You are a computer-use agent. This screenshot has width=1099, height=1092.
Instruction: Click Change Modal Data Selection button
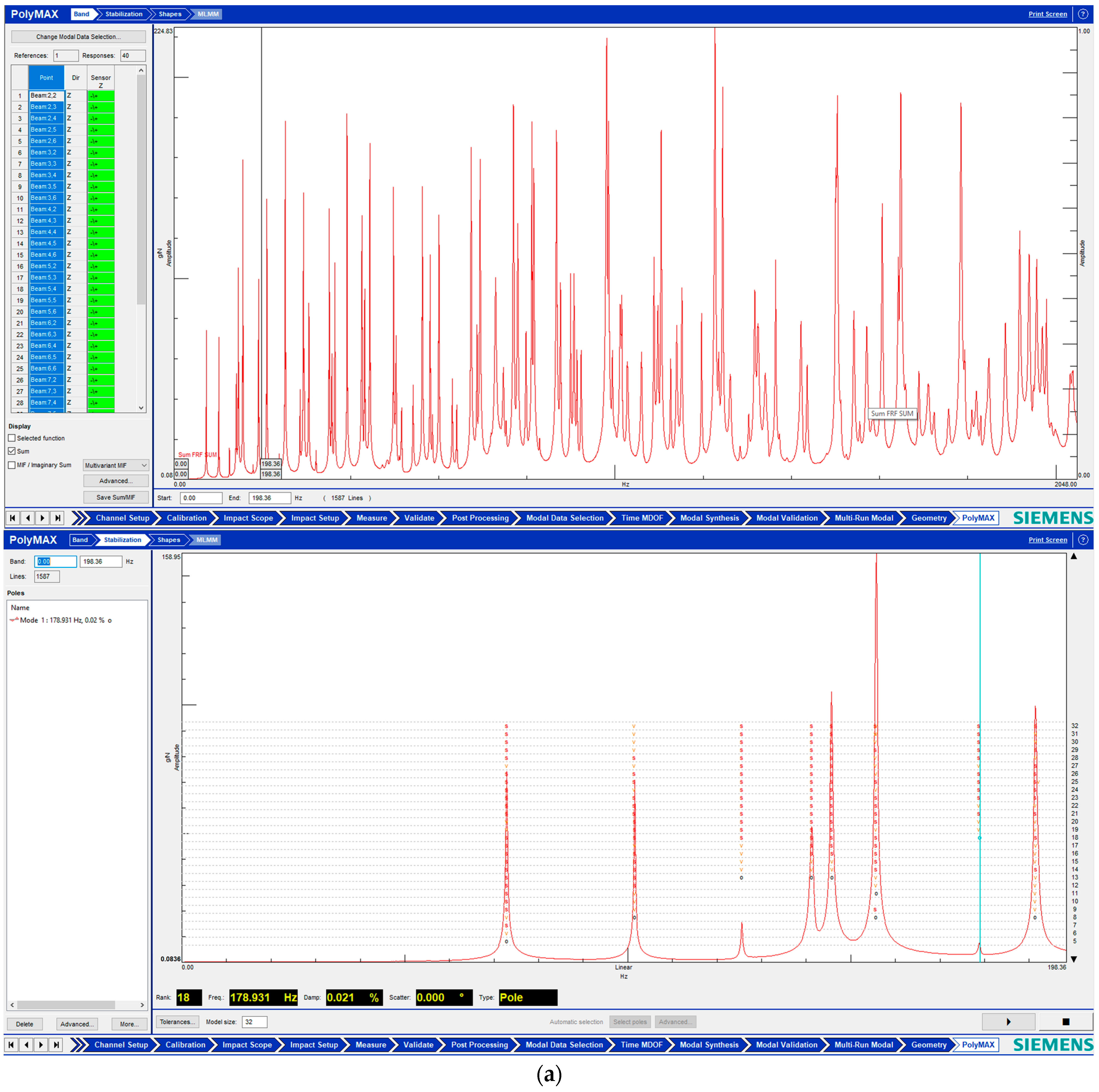tap(78, 37)
